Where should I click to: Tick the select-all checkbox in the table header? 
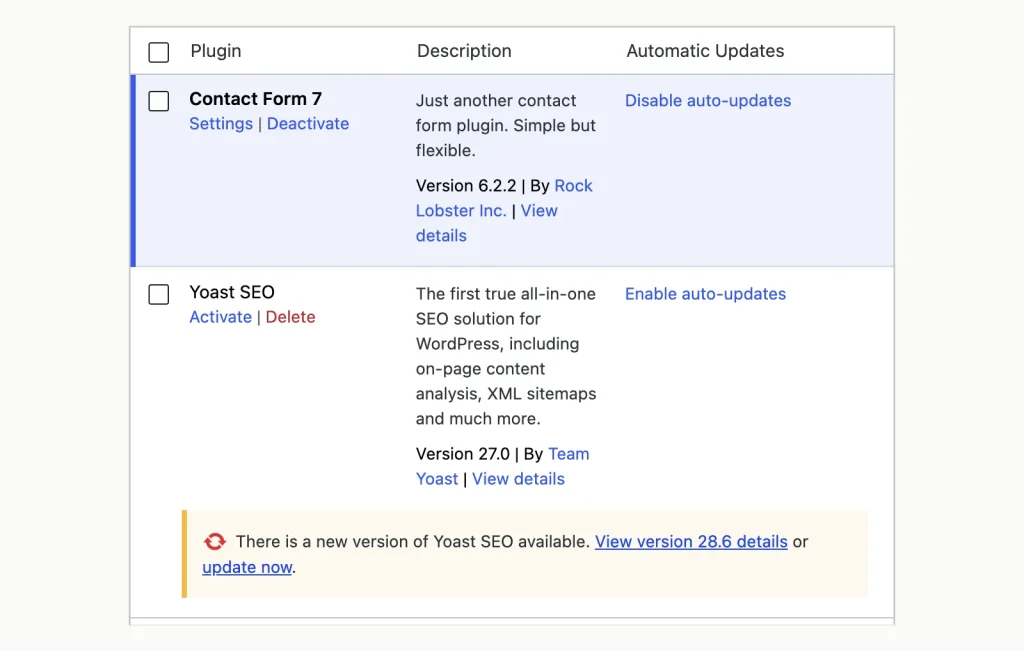159,52
